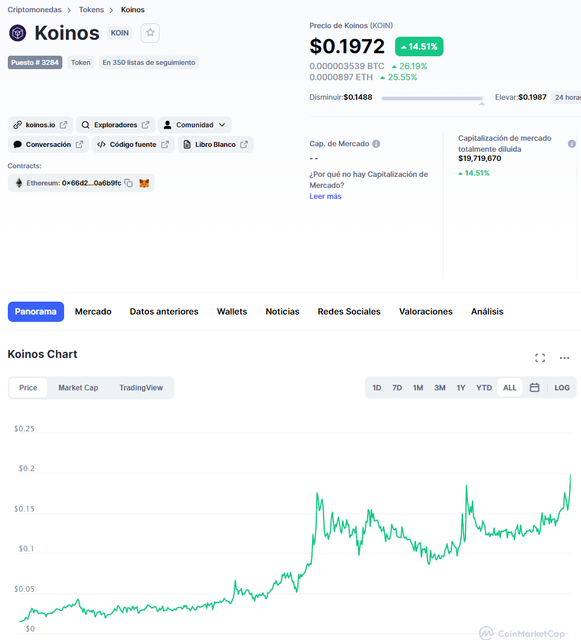Open the Valoraciones tab
Image resolution: width=581 pixels, height=640 pixels.
tap(425, 311)
